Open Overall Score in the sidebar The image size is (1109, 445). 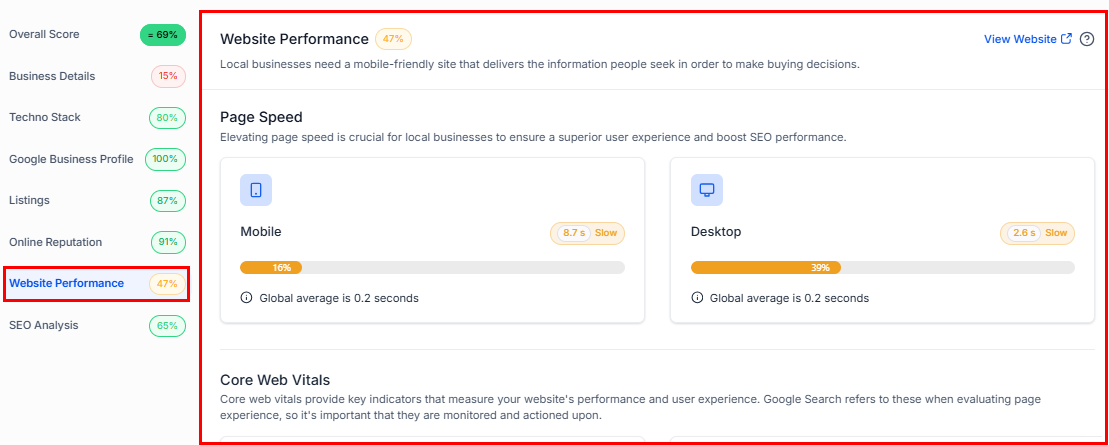coord(45,34)
